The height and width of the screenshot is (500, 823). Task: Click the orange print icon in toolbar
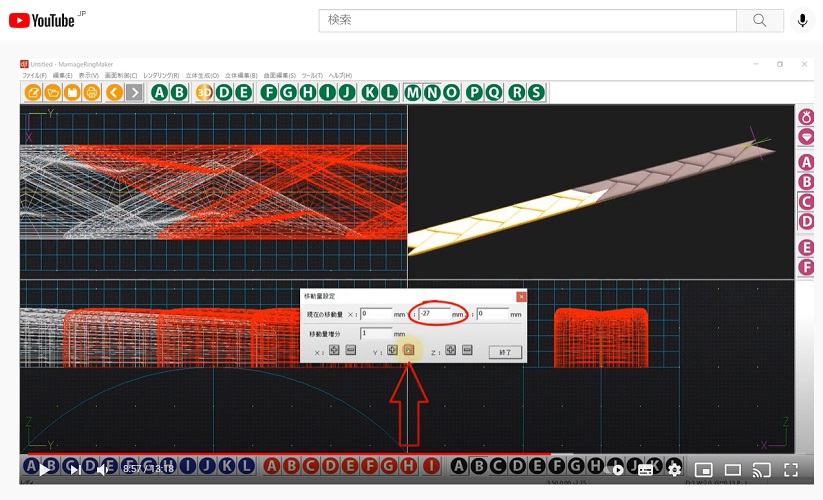[x=91, y=93]
